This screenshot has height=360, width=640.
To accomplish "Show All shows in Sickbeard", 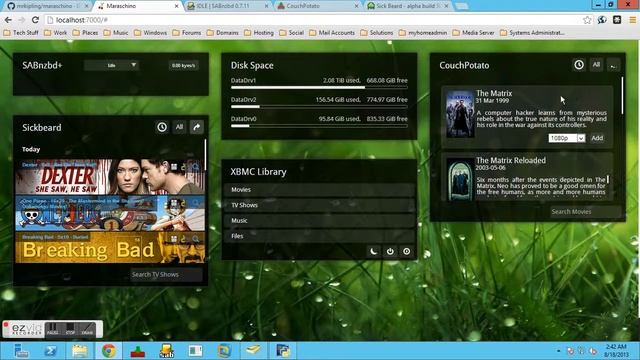I will click(179, 127).
